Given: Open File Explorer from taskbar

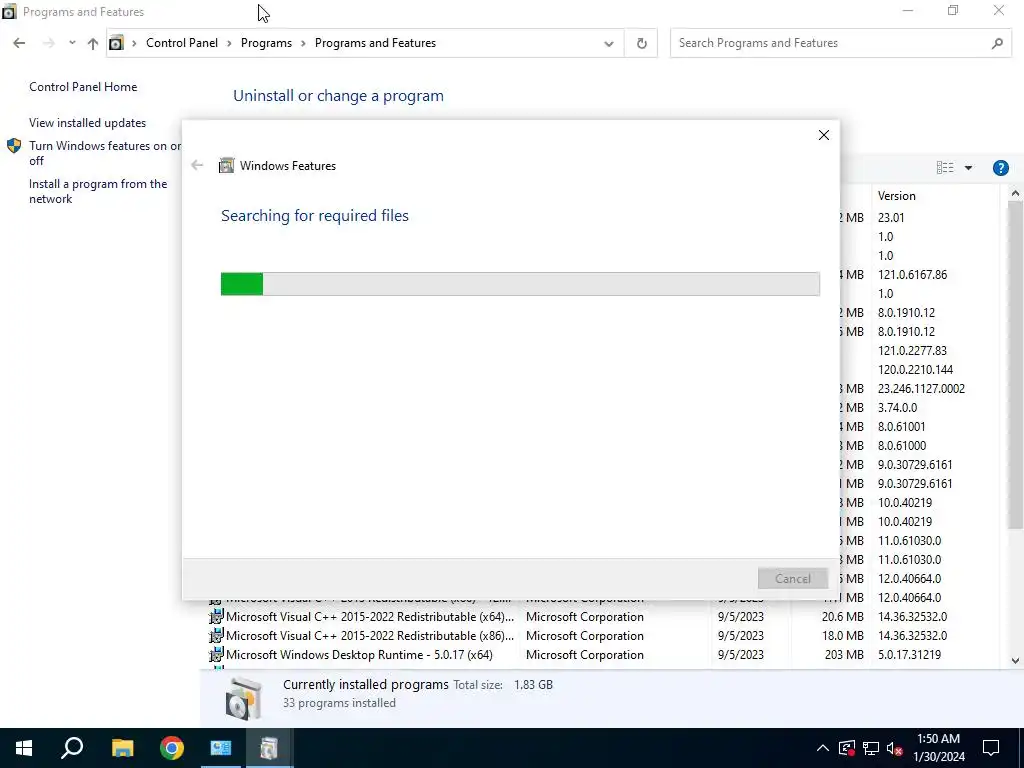Looking at the screenshot, I should [122, 748].
